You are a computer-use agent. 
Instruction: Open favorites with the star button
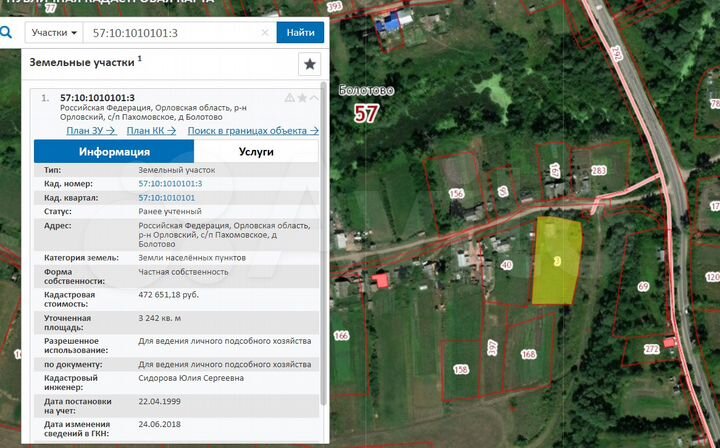click(x=310, y=64)
